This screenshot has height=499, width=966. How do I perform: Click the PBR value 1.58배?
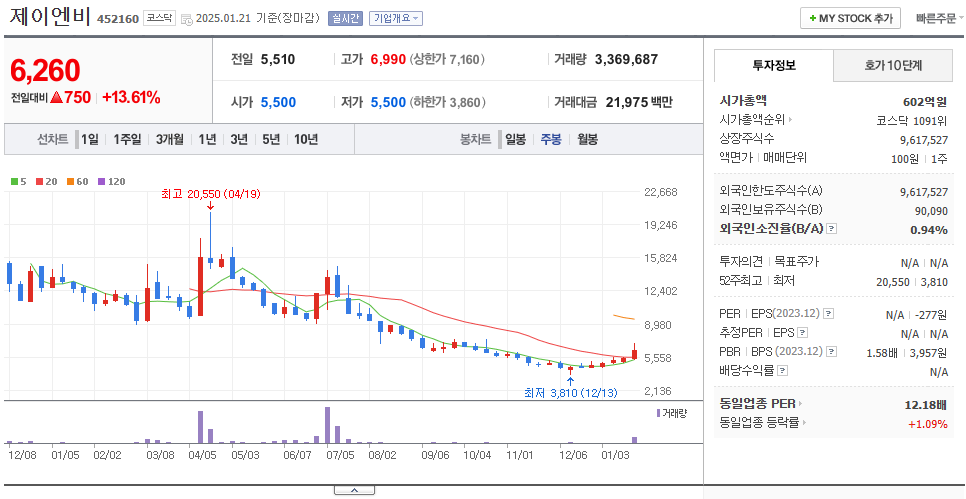pos(882,352)
